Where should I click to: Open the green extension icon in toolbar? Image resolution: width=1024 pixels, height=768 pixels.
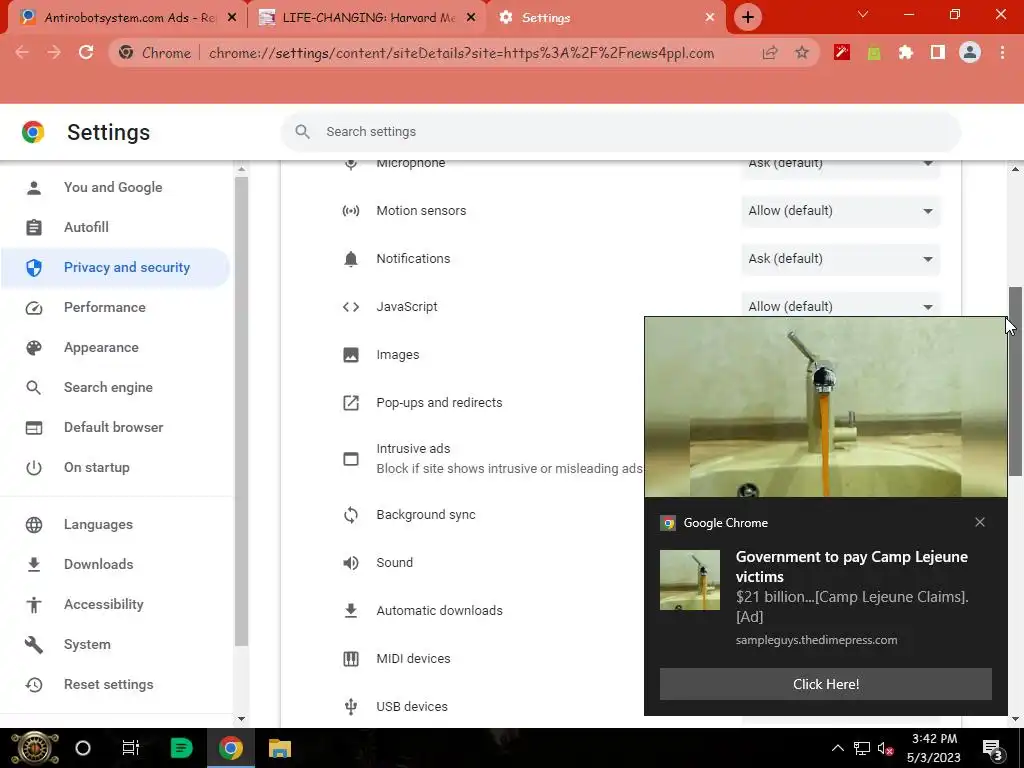coord(874,53)
